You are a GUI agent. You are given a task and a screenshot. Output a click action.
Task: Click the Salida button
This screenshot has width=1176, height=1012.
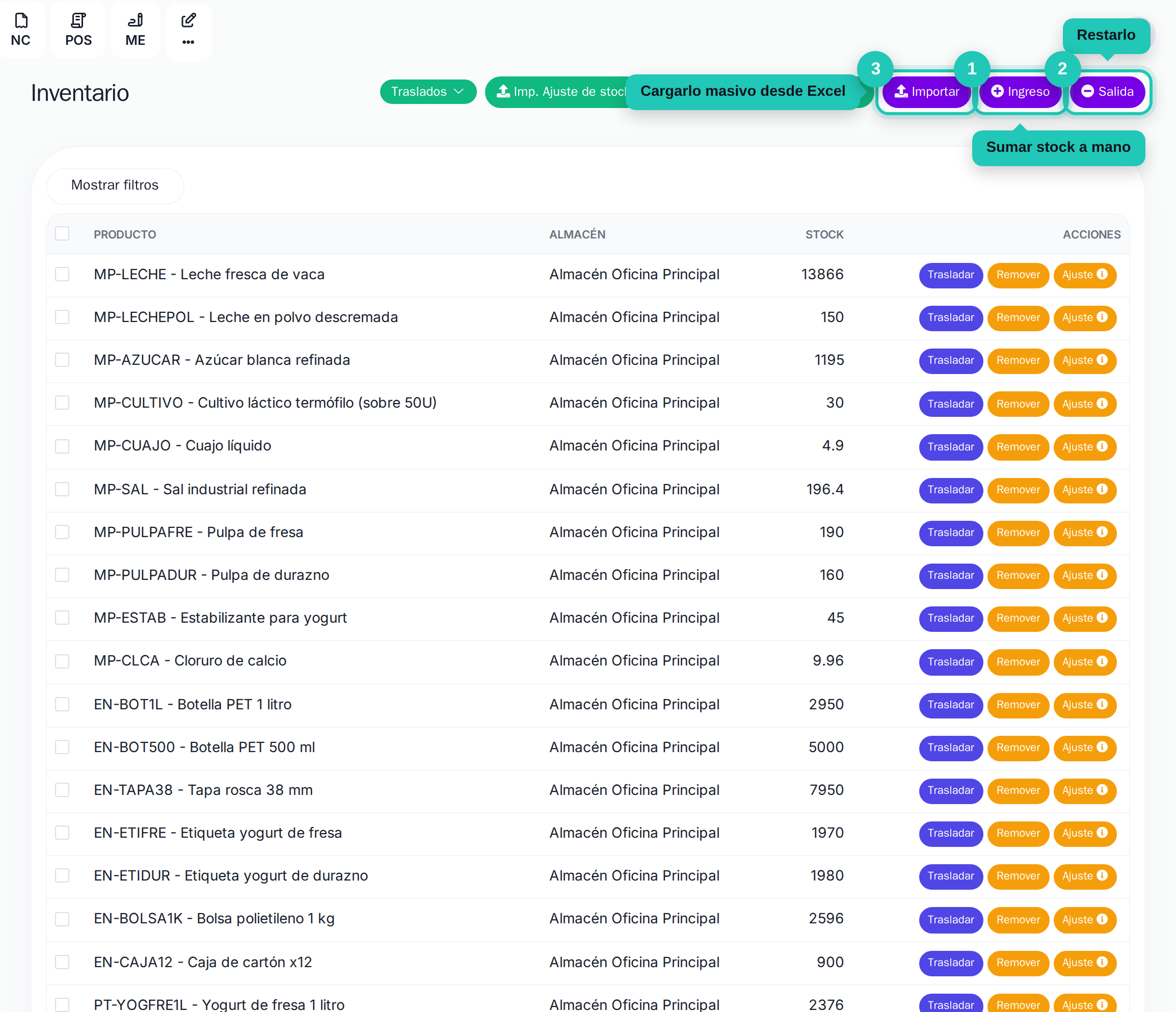pos(1107,91)
